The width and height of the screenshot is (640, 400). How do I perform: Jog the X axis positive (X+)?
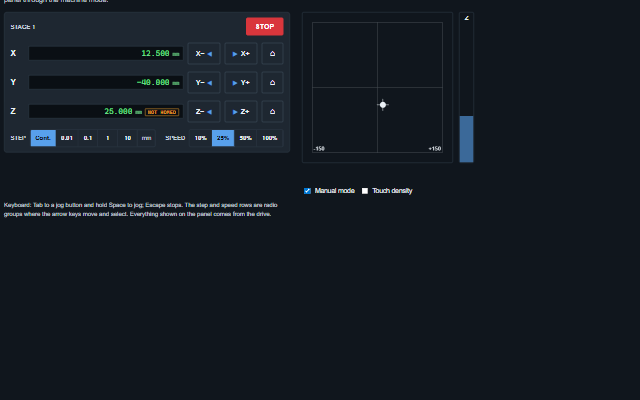tap(241, 53)
